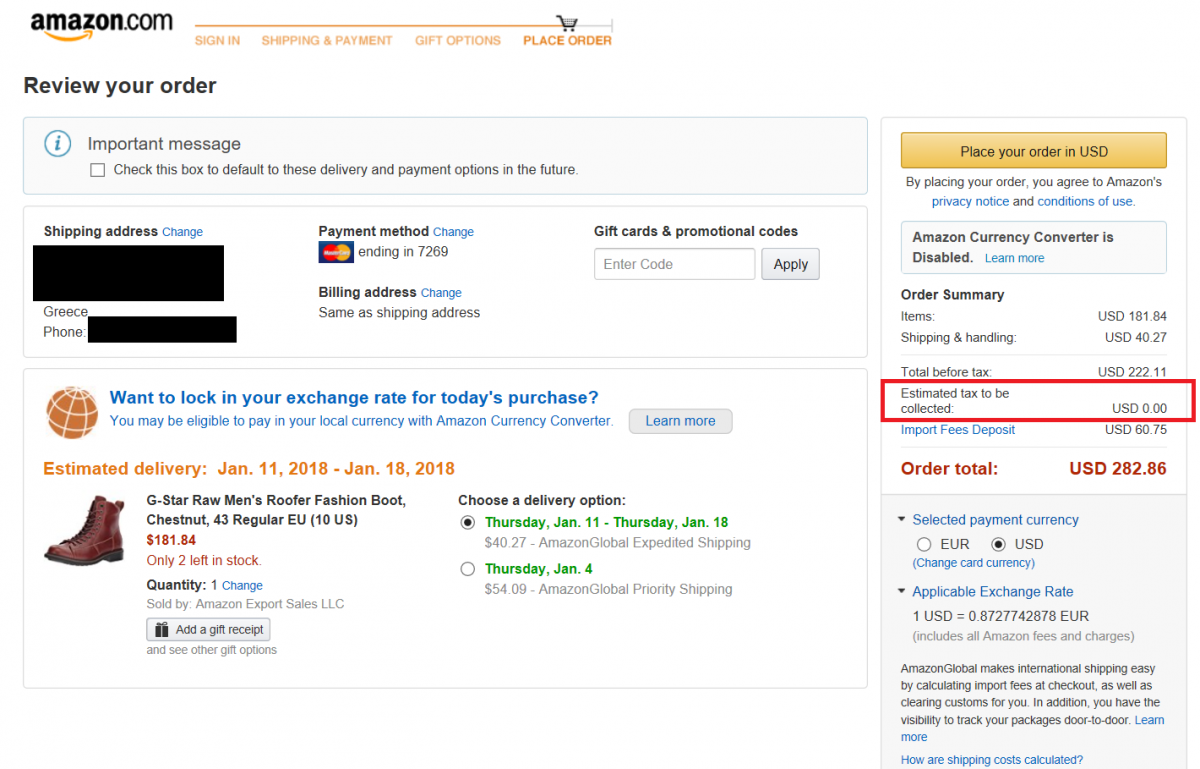
Task: Click the Only 2 left in stock text
Action: [204, 560]
